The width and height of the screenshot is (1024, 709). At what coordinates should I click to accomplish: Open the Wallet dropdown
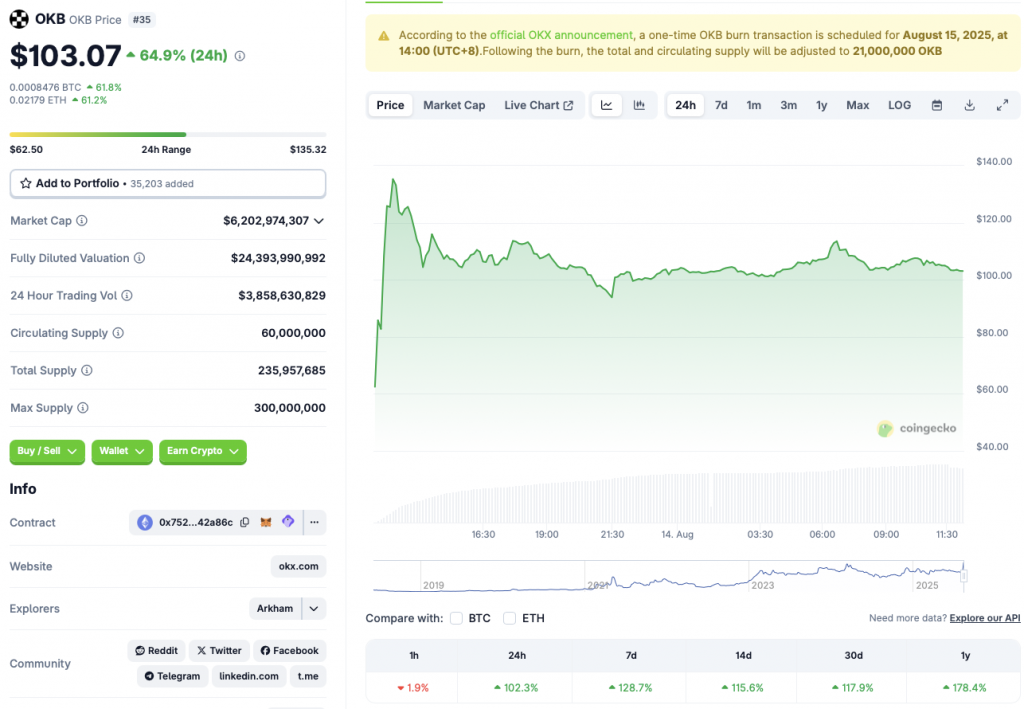tap(122, 451)
